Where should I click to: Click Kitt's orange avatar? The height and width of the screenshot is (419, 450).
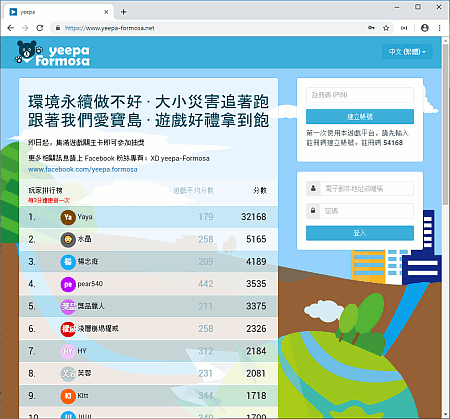click(x=68, y=396)
